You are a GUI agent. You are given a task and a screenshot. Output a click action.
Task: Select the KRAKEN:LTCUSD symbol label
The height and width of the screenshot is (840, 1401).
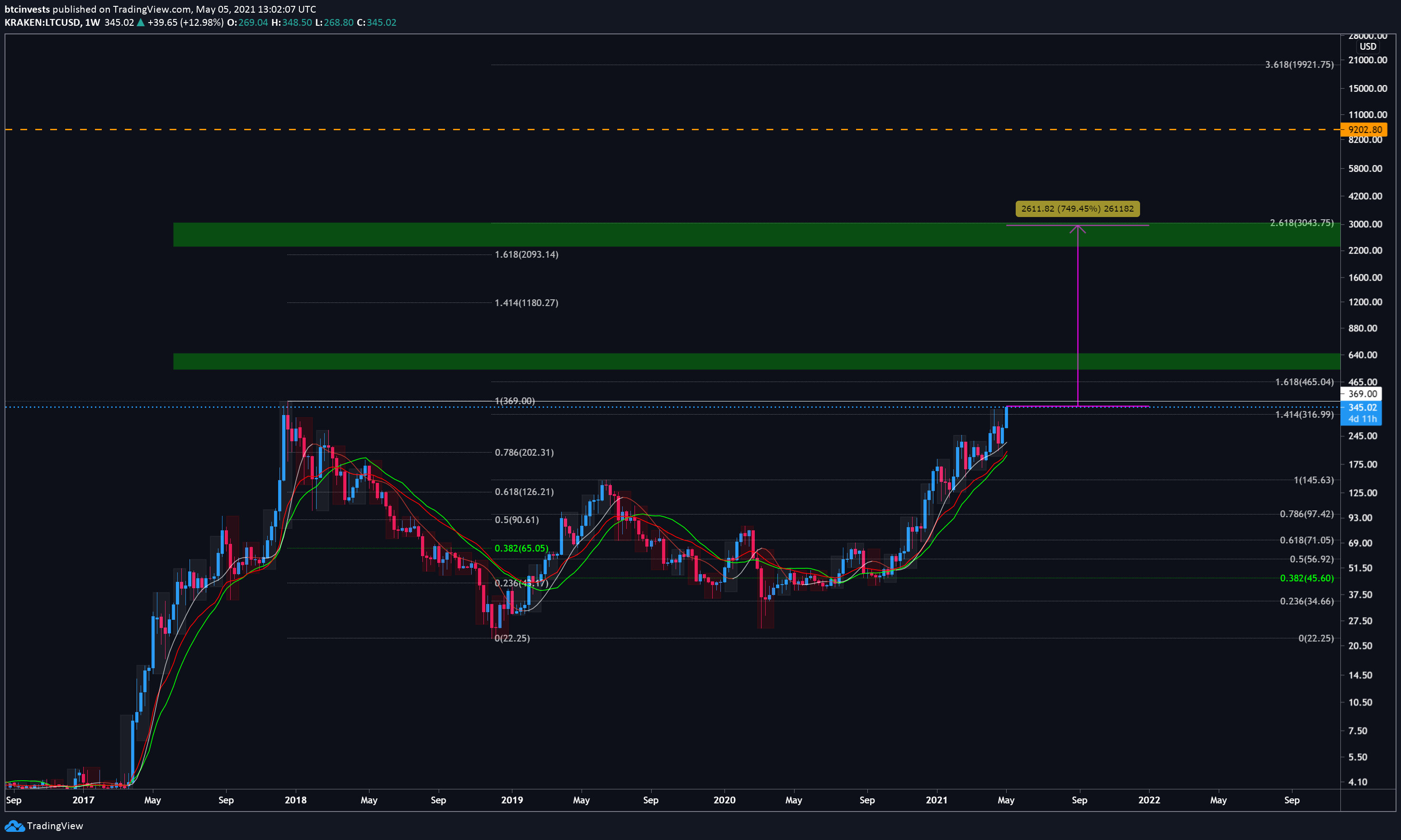(43, 23)
